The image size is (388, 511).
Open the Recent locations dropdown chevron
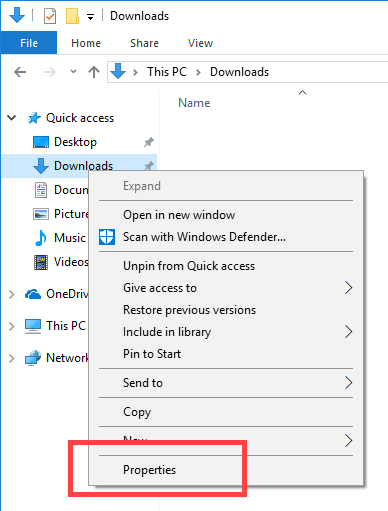(73, 71)
